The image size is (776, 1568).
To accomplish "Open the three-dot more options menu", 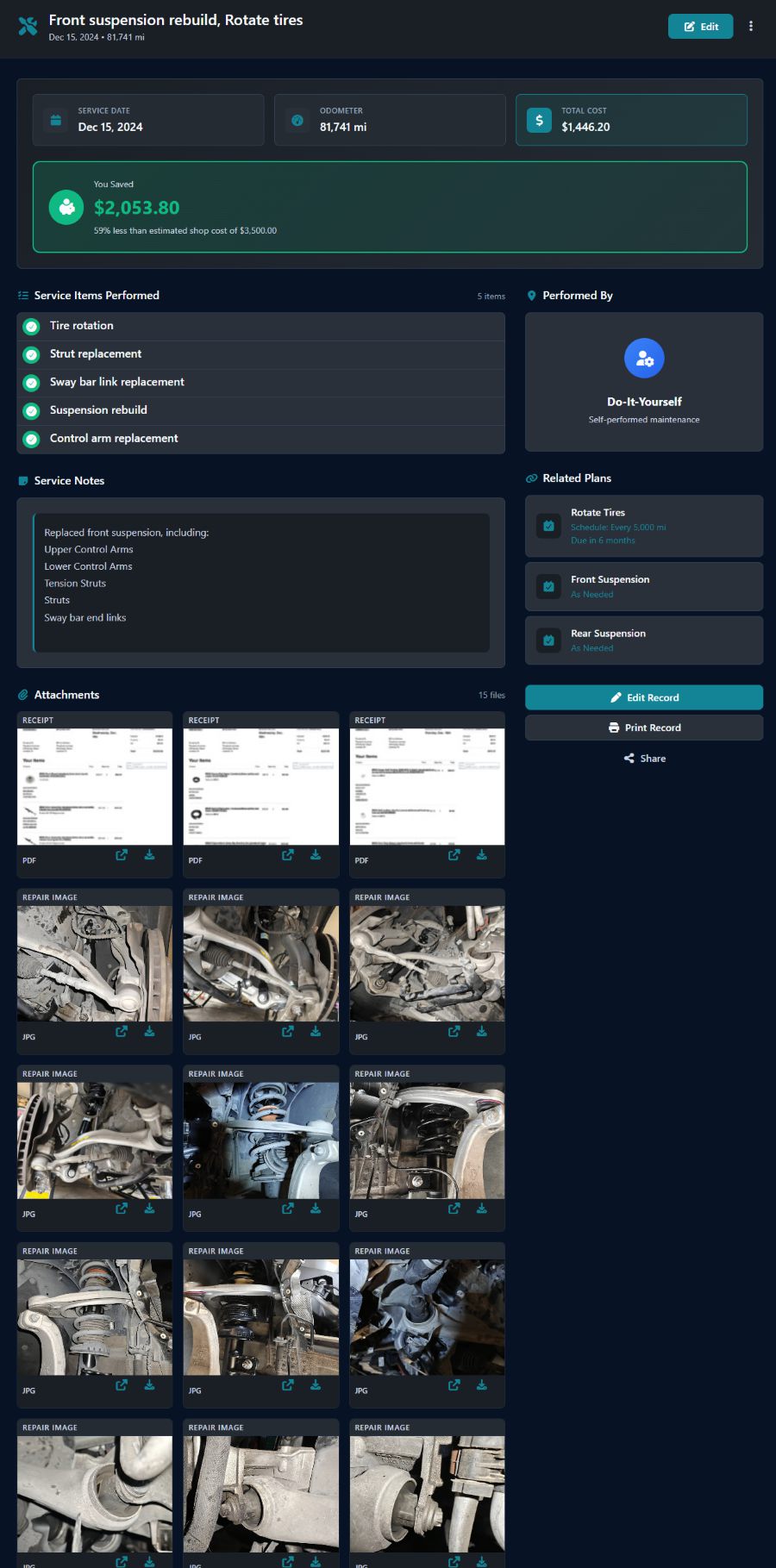I will [751, 26].
